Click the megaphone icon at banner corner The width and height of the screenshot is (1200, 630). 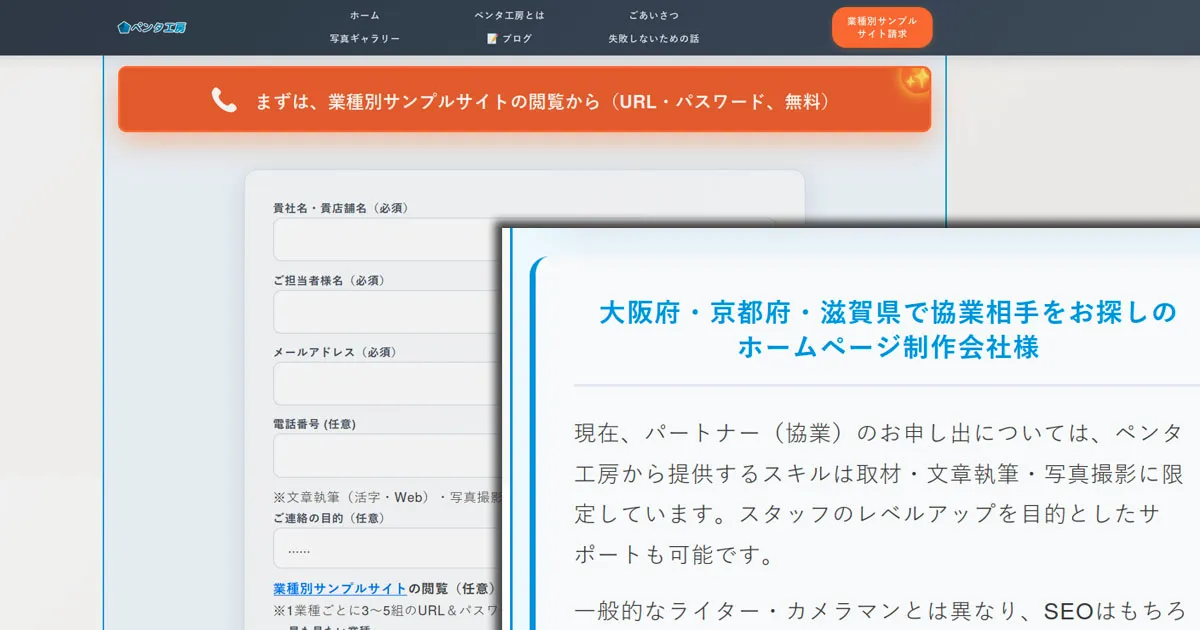tap(914, 81)
